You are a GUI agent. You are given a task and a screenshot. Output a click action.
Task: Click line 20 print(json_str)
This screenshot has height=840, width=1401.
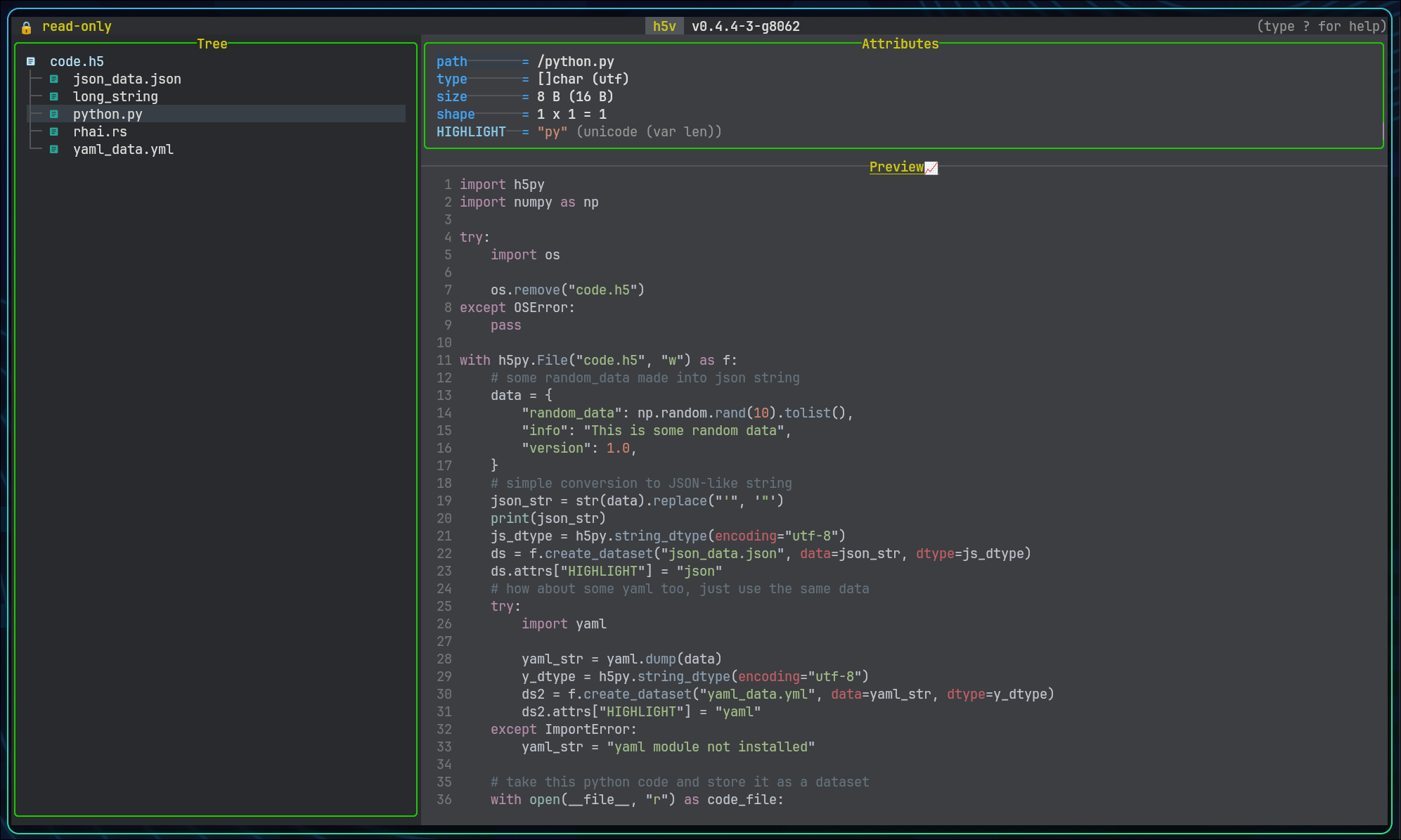(548, 518)
